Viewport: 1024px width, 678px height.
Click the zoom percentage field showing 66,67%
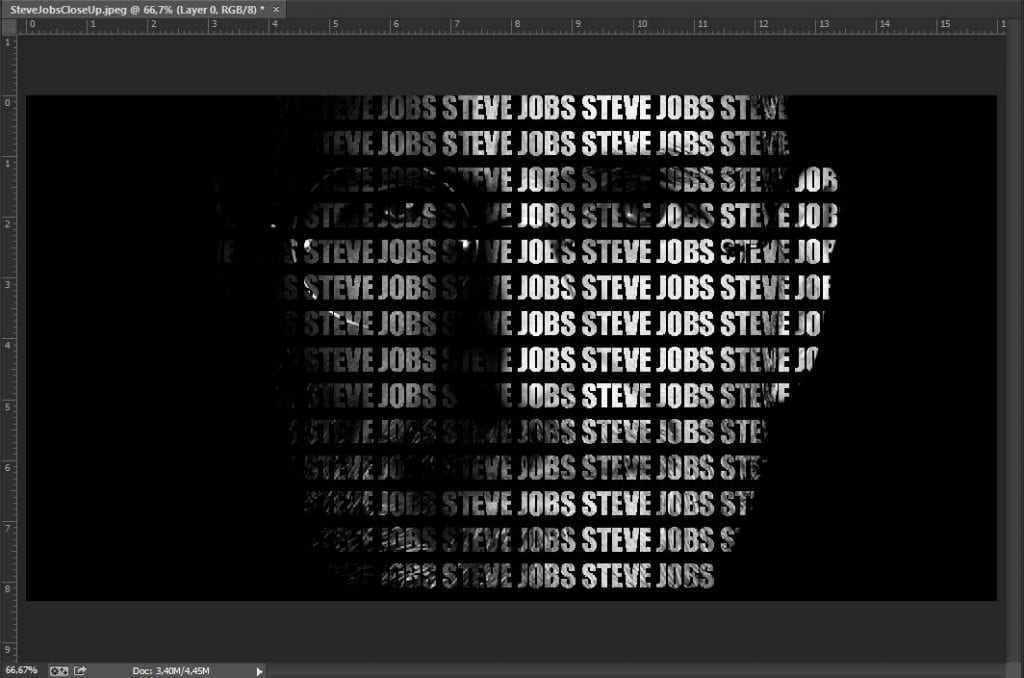point(22,670)
